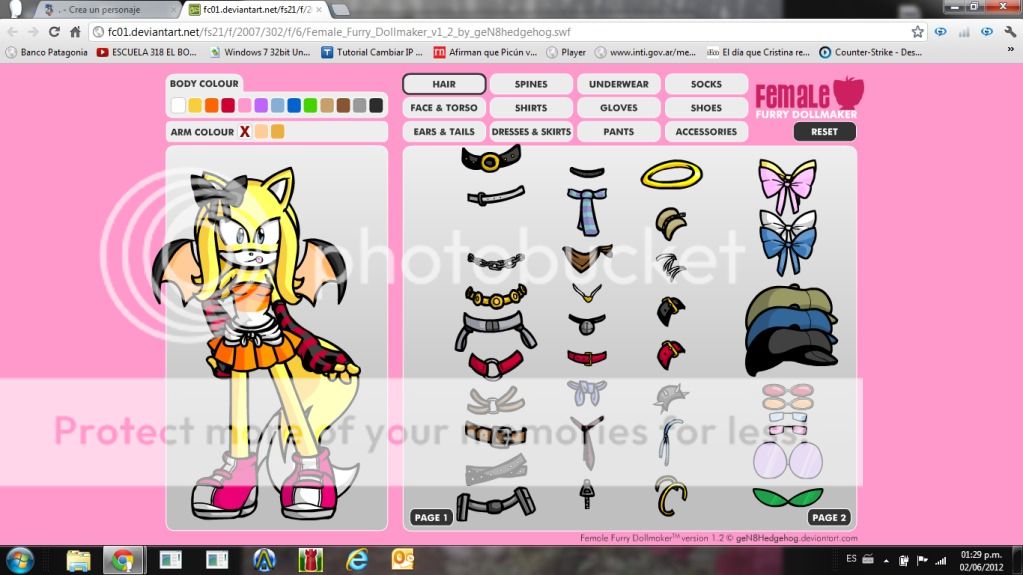This screenshot has width=1023, height=575.
Task: Set body colour to white
Action: [178, 105]
